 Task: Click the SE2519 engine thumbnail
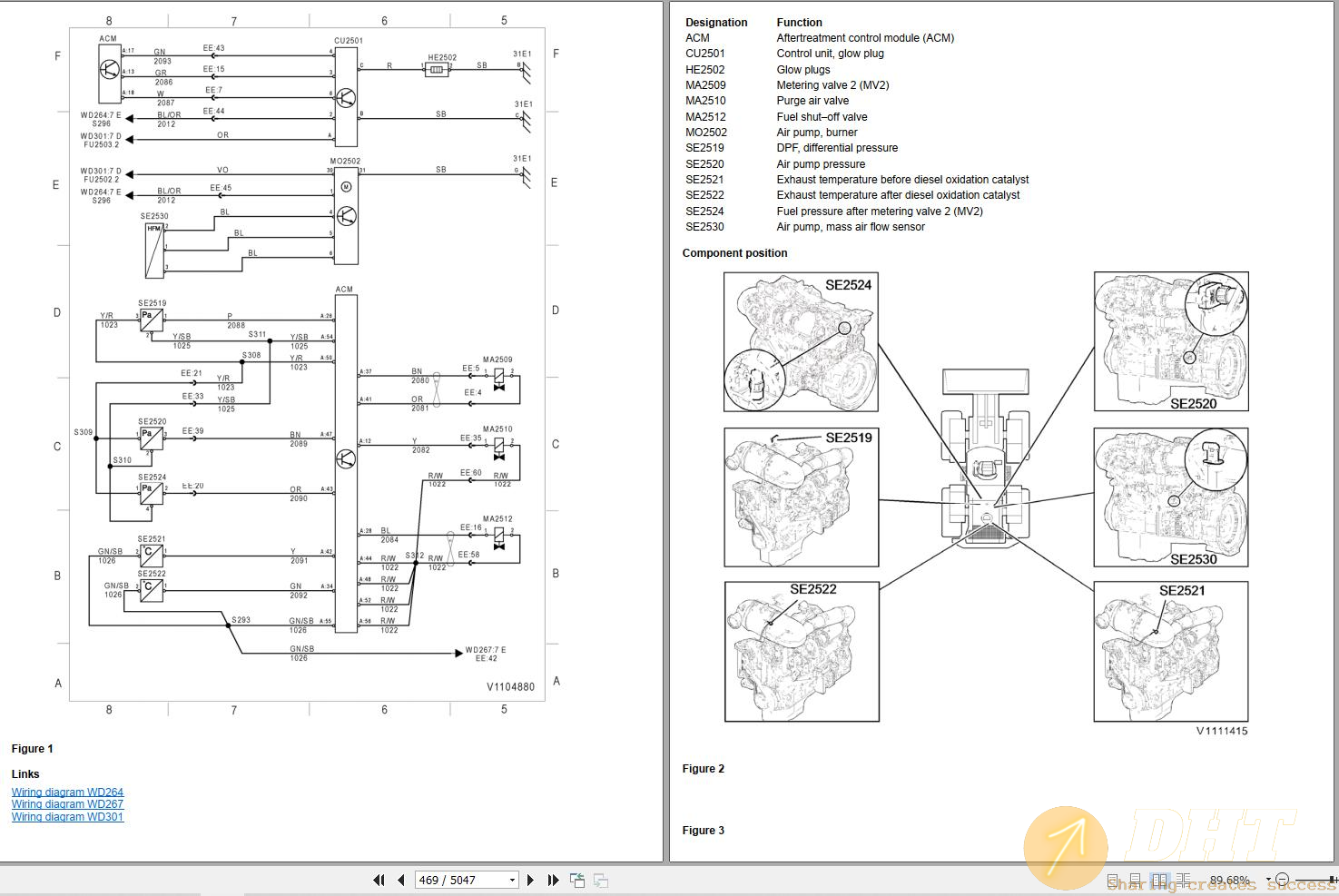point(801,497)
